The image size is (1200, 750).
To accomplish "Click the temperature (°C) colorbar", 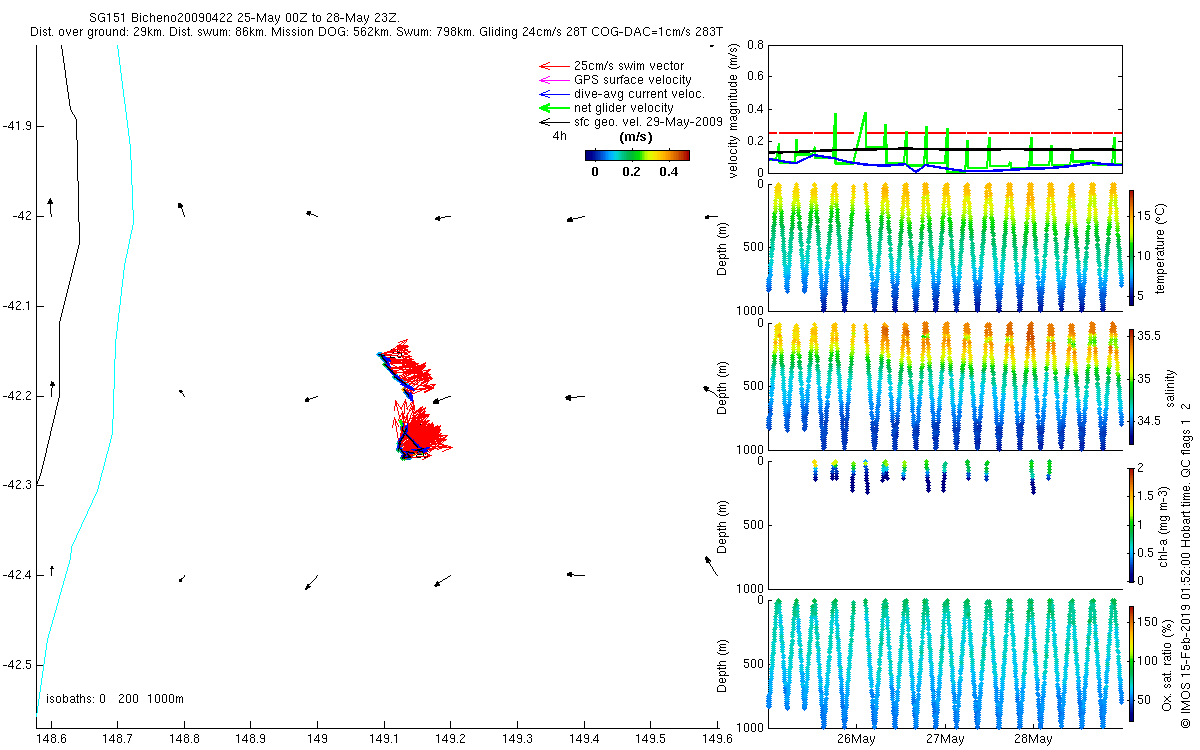I will 1131,247.
